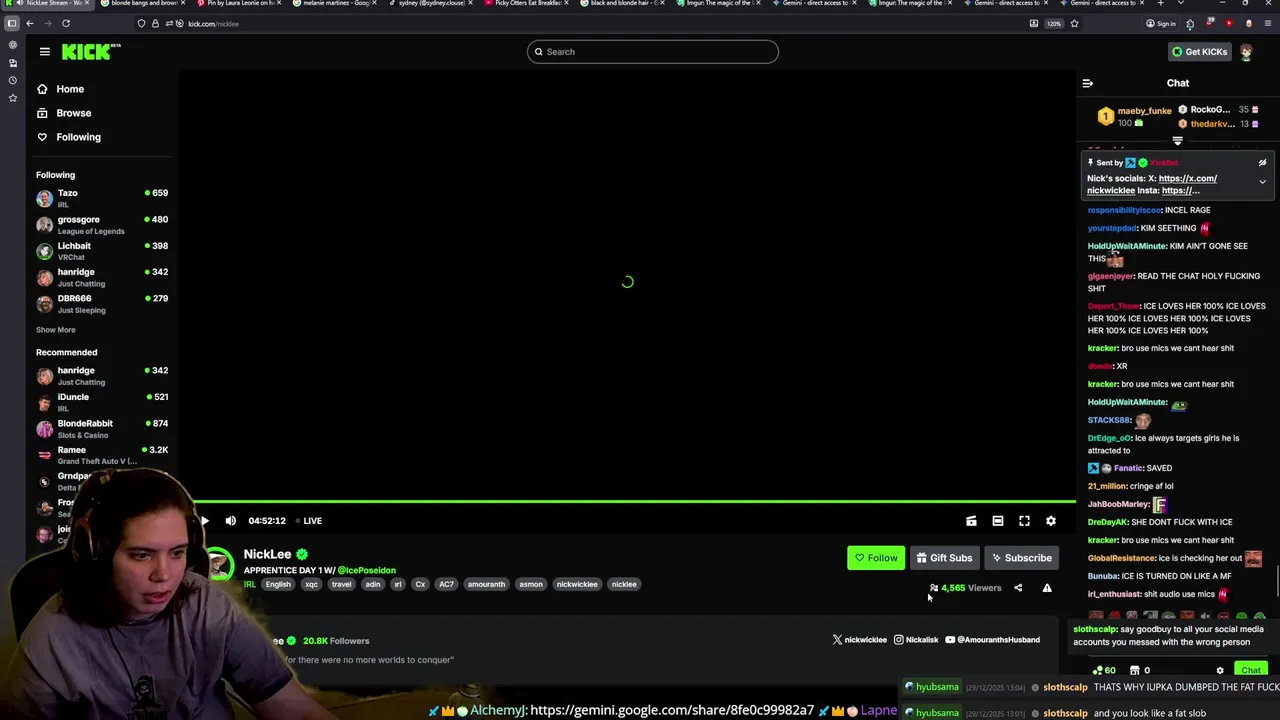Open iDuncle recommended channel

click(102, 402)
